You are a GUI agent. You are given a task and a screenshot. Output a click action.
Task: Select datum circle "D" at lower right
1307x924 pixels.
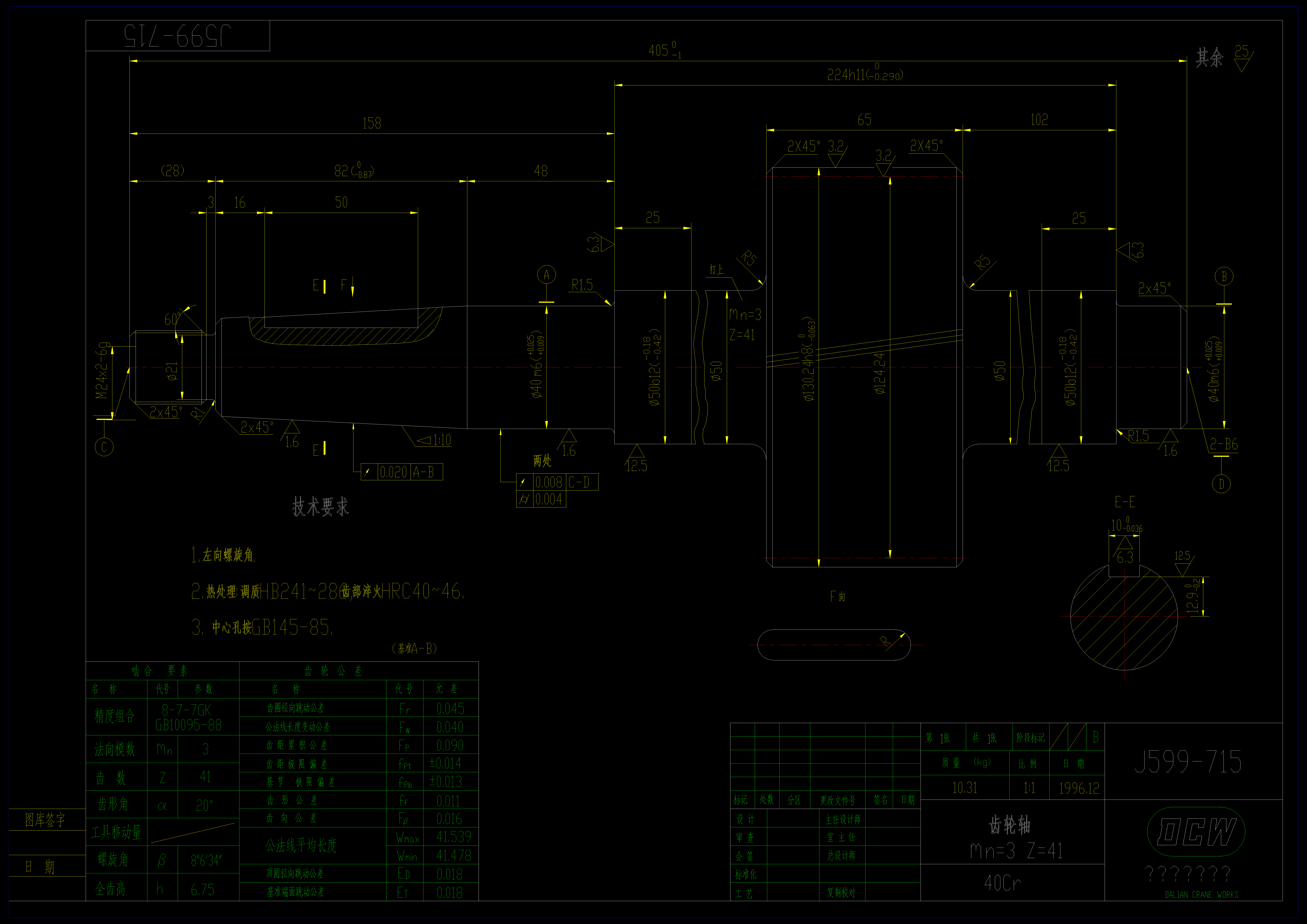pos(1221,484)
